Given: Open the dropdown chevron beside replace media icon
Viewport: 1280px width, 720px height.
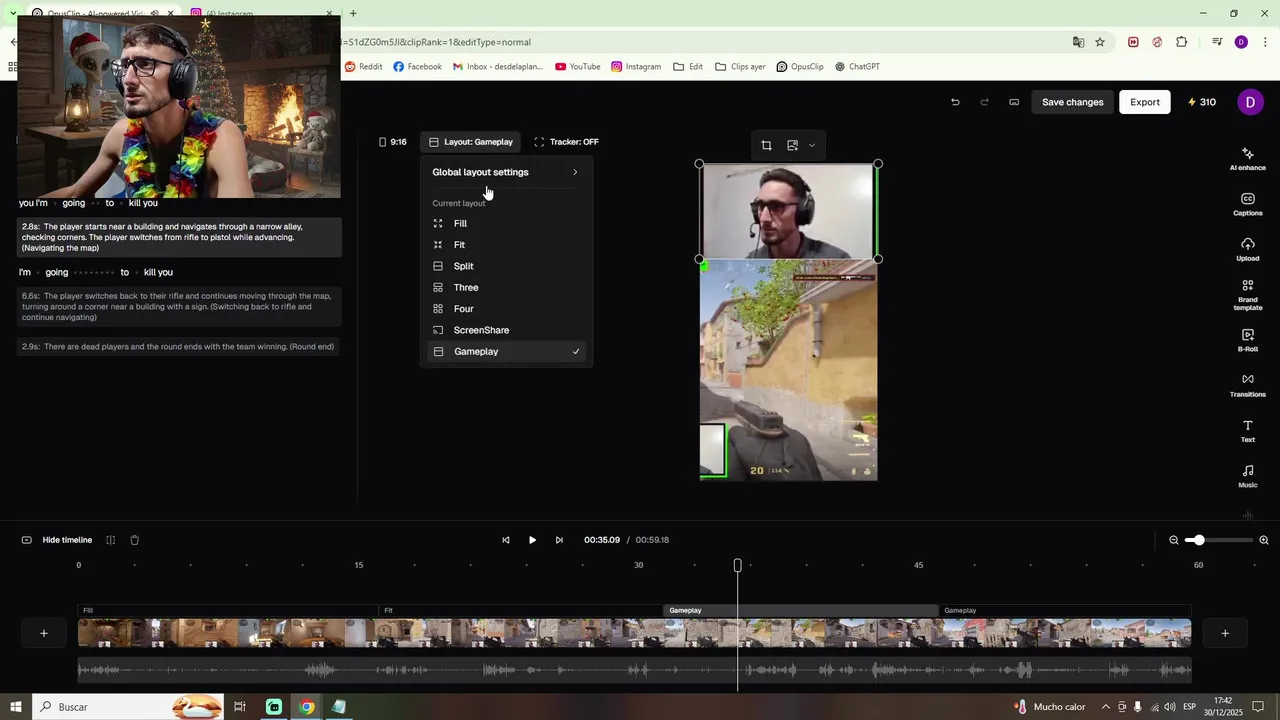Looking at the screenshot, I should point(811,145).
